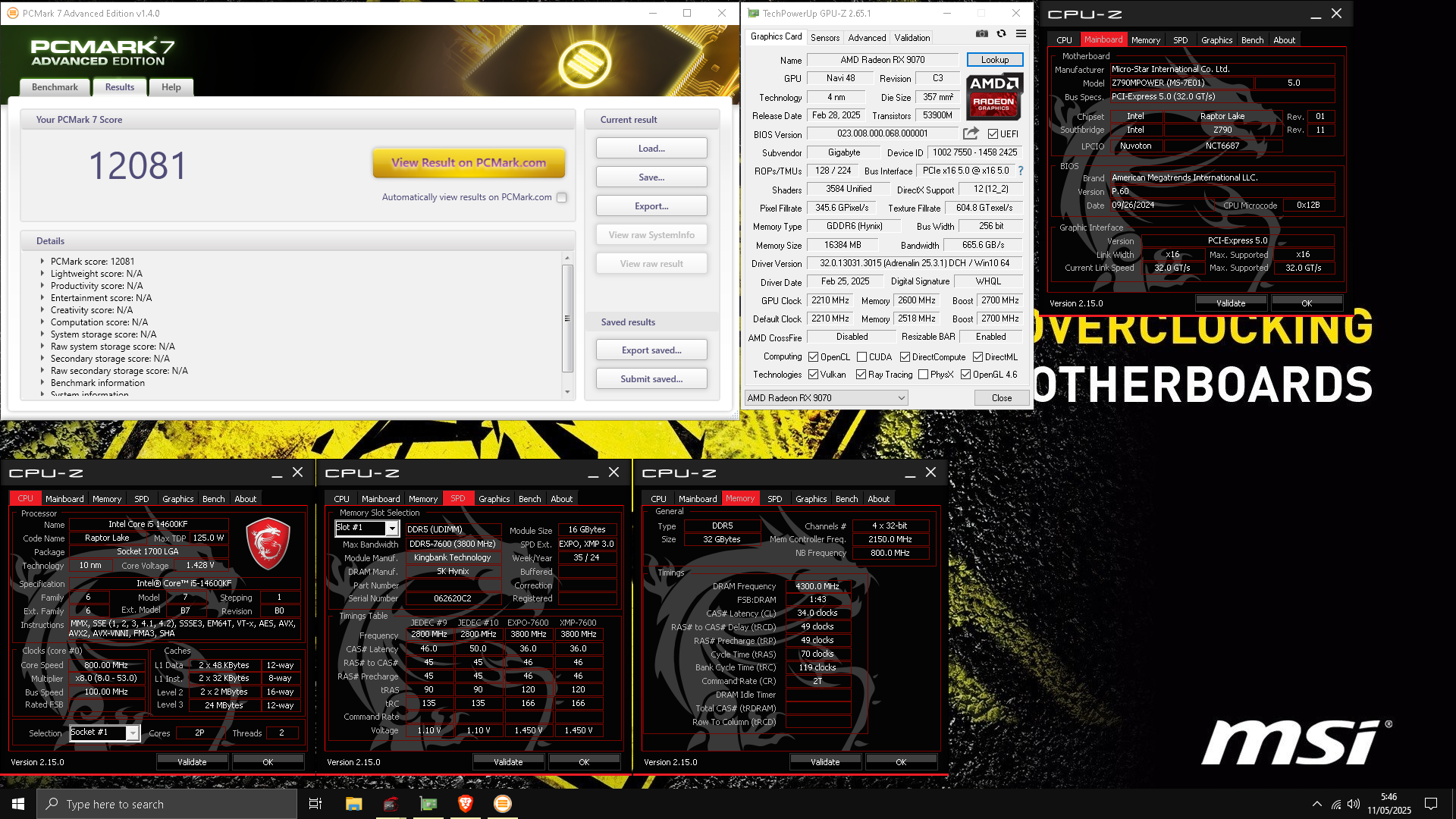Expand Productivity score details row

(x=42, y=285)
